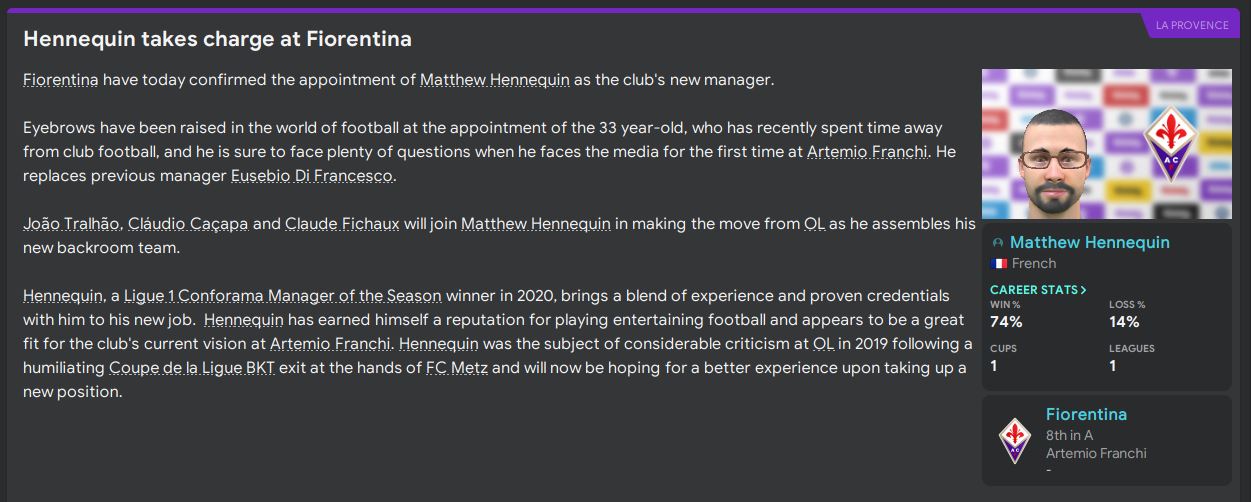Click the Artemio Franchi stadium text in the club panel
The height and width of the screenshot is (502, 1251).
[1096, 453]
